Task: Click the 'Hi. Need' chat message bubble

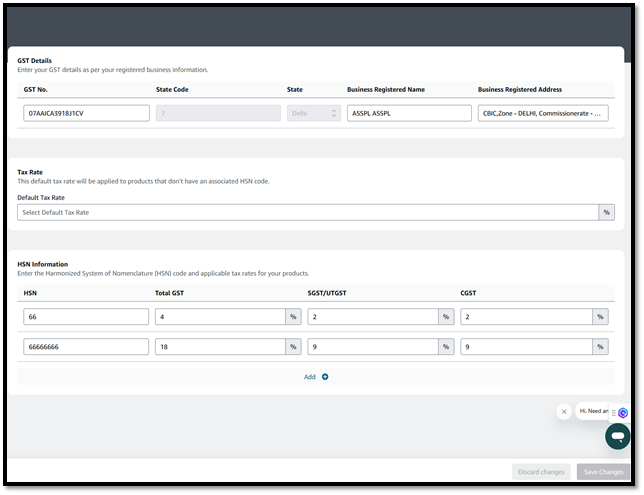Action: pos(592,411)
